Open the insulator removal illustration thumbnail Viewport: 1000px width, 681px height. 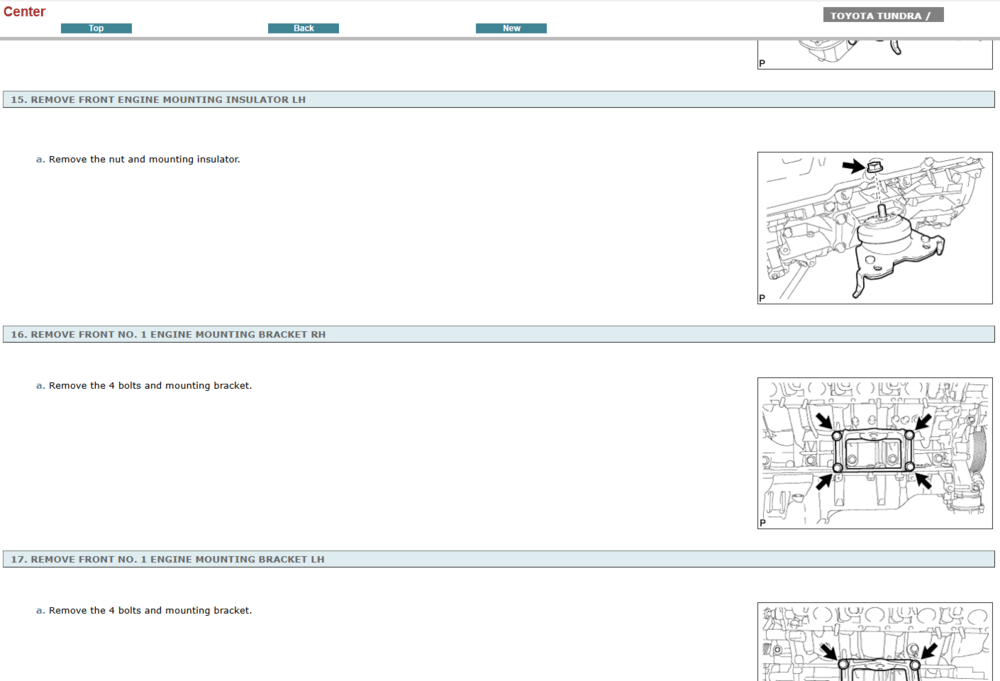(x=874, y=227)
